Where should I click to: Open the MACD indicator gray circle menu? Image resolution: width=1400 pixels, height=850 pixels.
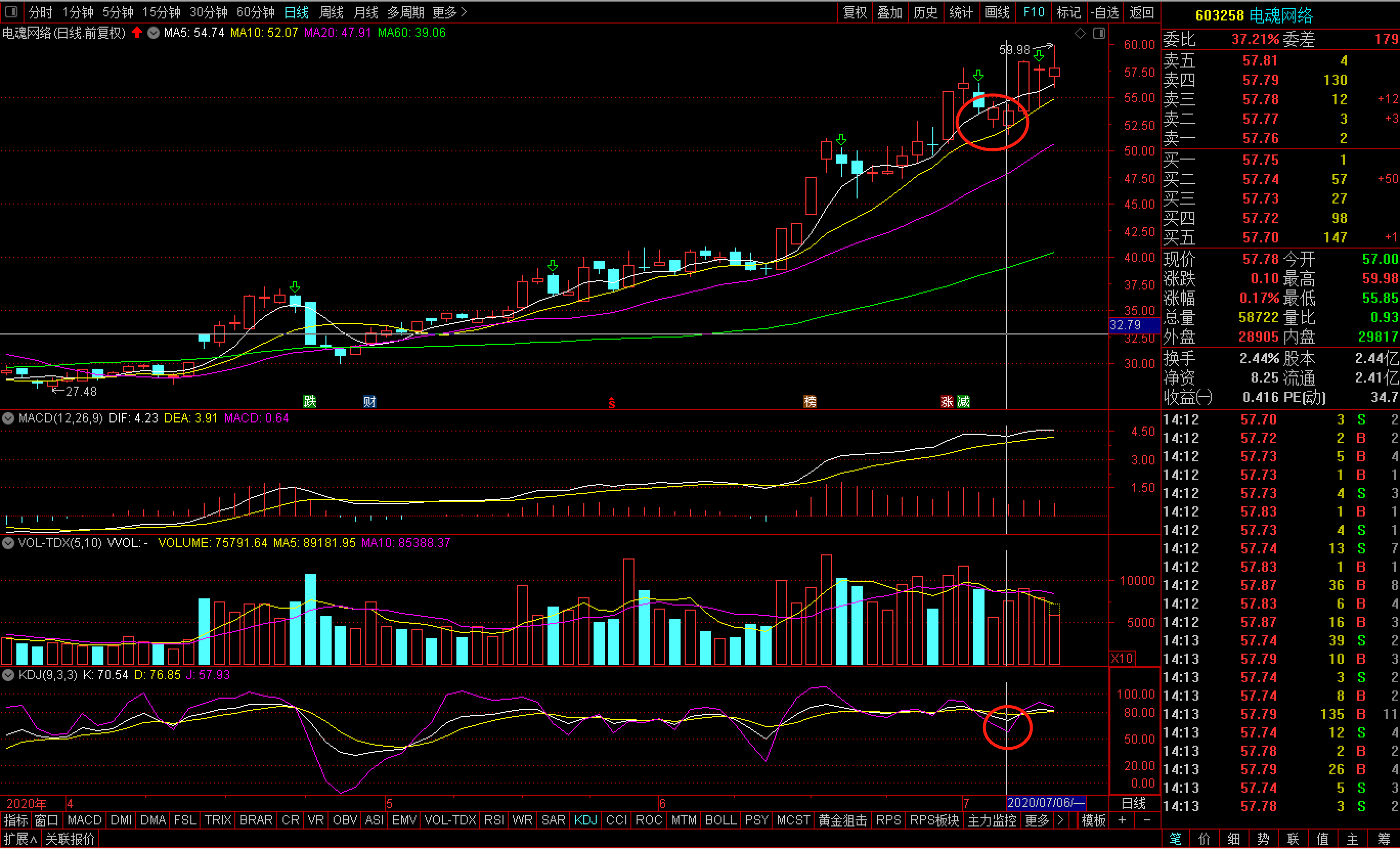(8, 418)
